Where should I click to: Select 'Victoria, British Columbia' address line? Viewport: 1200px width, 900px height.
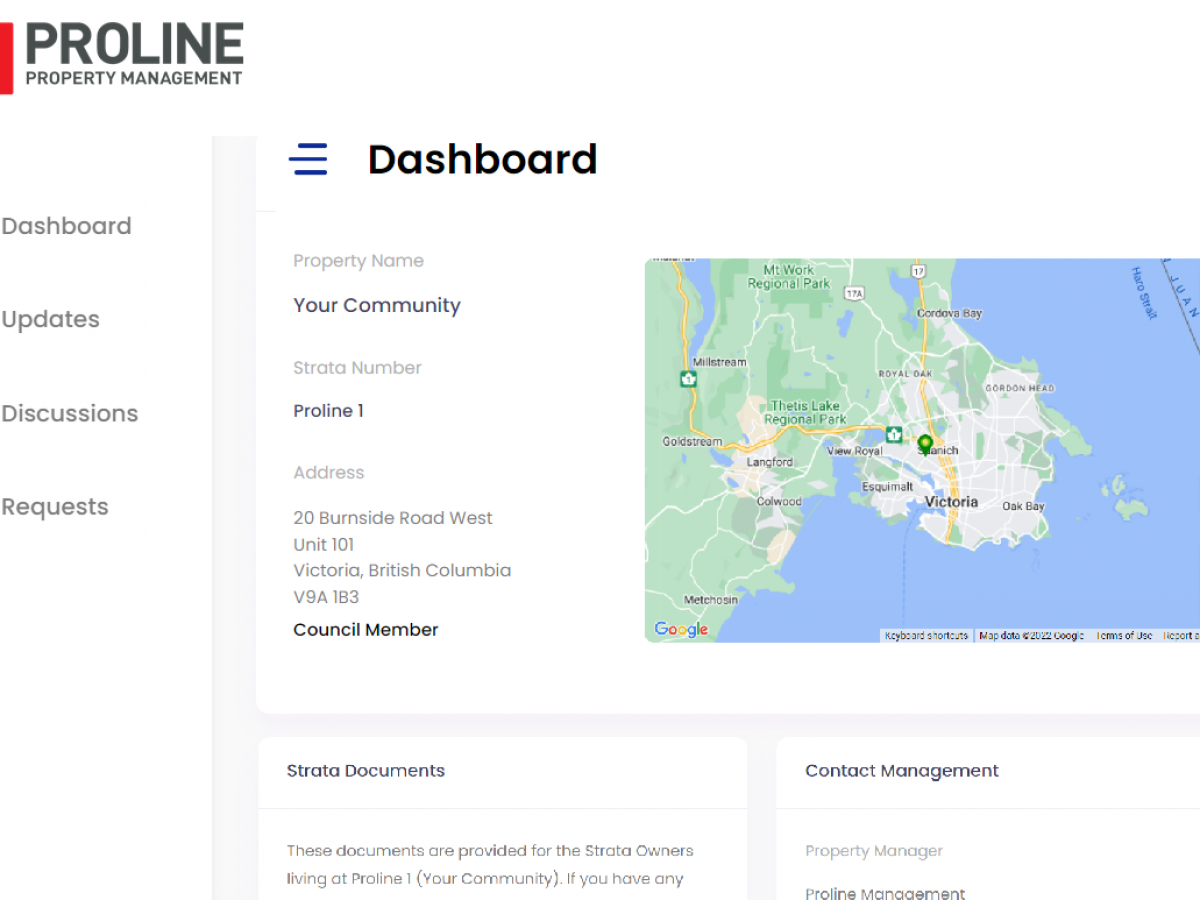pos(402,571)
